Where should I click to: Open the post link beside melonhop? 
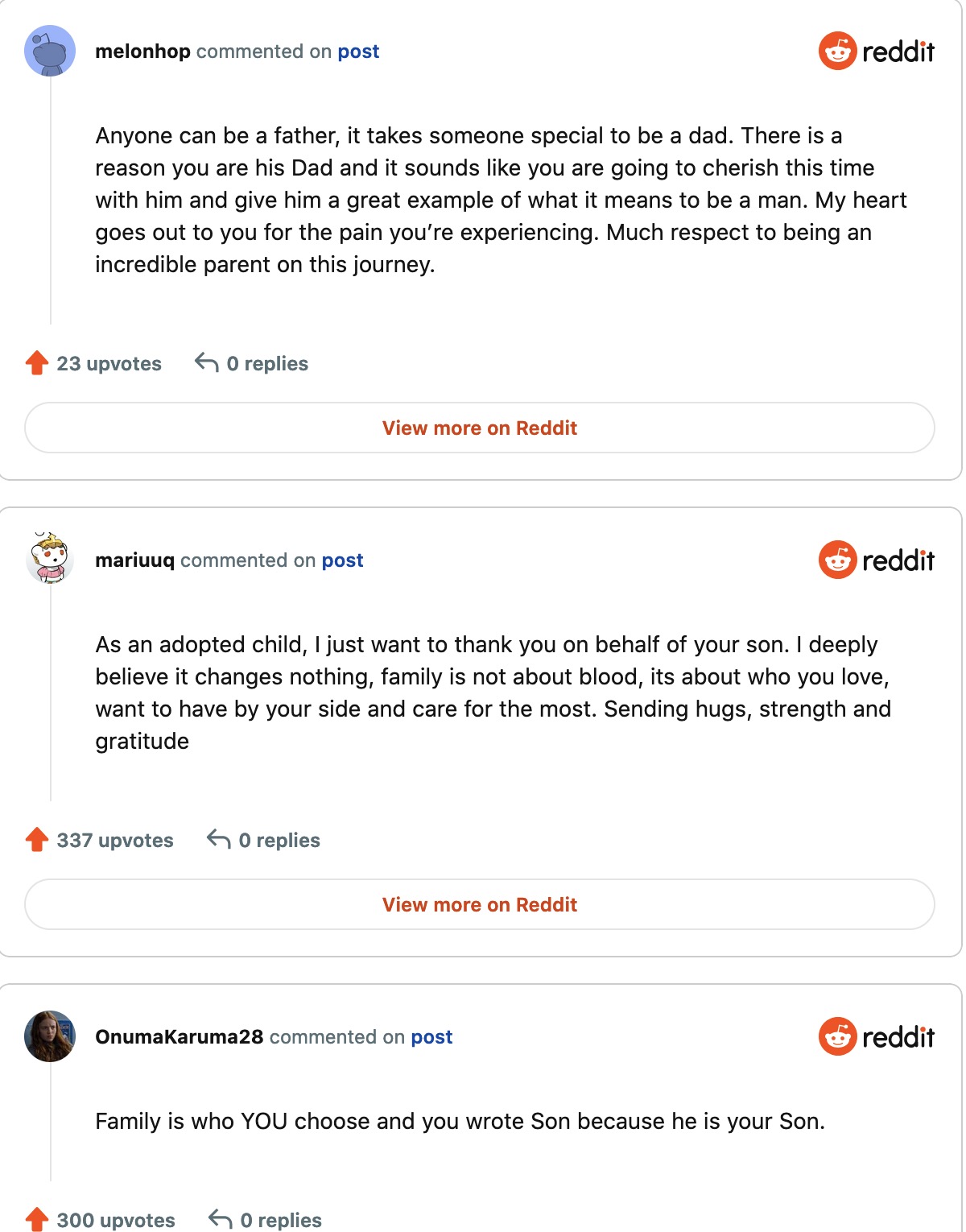[x=358, y=52]
